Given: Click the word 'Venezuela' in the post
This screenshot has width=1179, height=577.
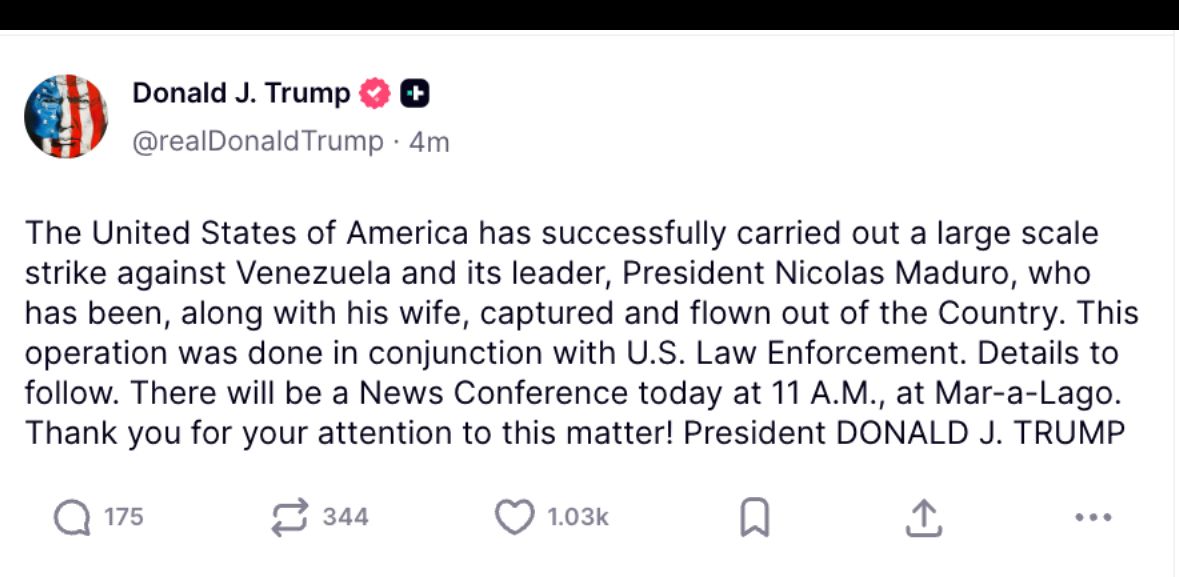Looking at the screenshot, I should click(291, 273).
